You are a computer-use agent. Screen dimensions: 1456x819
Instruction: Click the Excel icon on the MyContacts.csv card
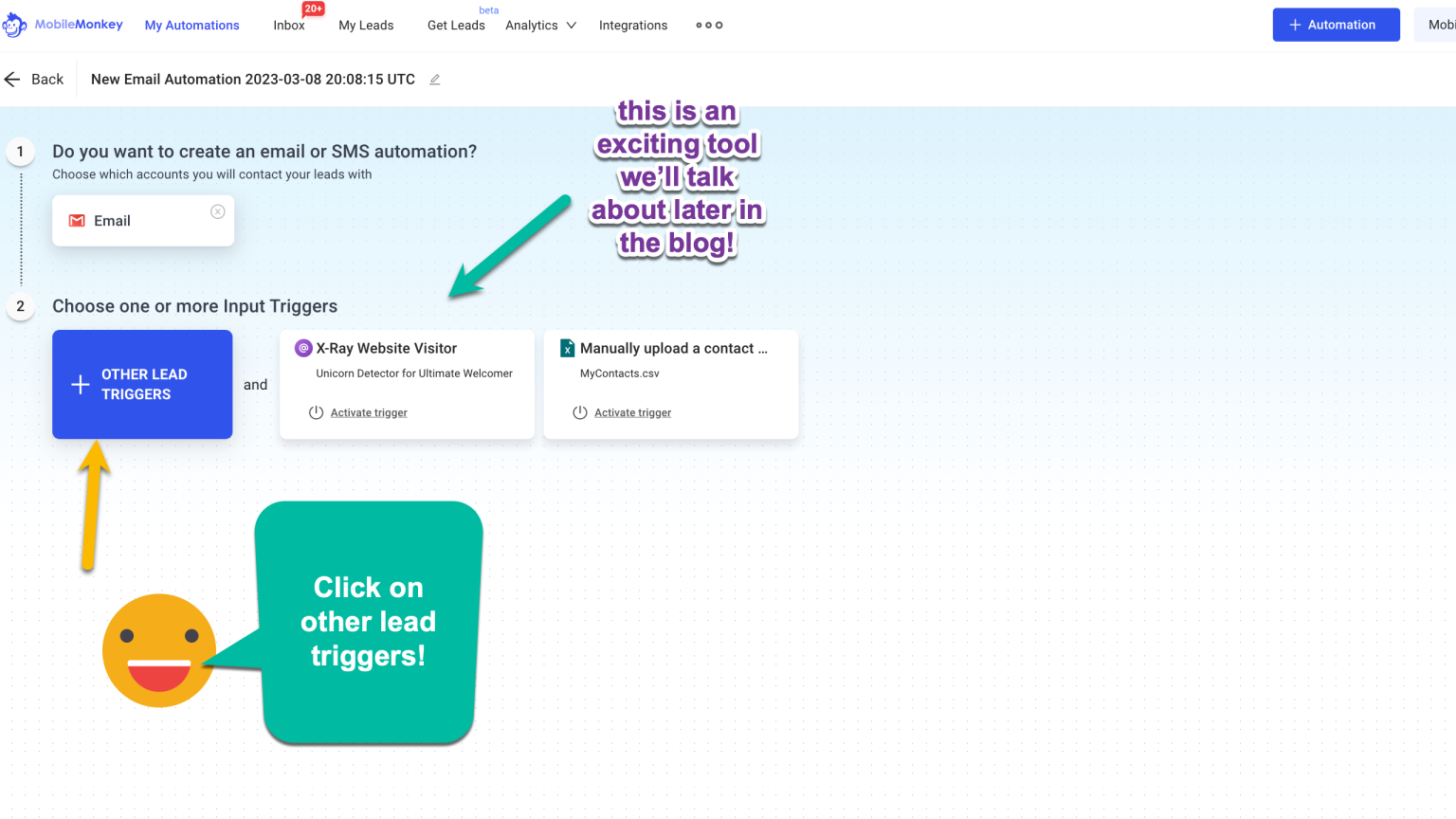pos(566,348)
